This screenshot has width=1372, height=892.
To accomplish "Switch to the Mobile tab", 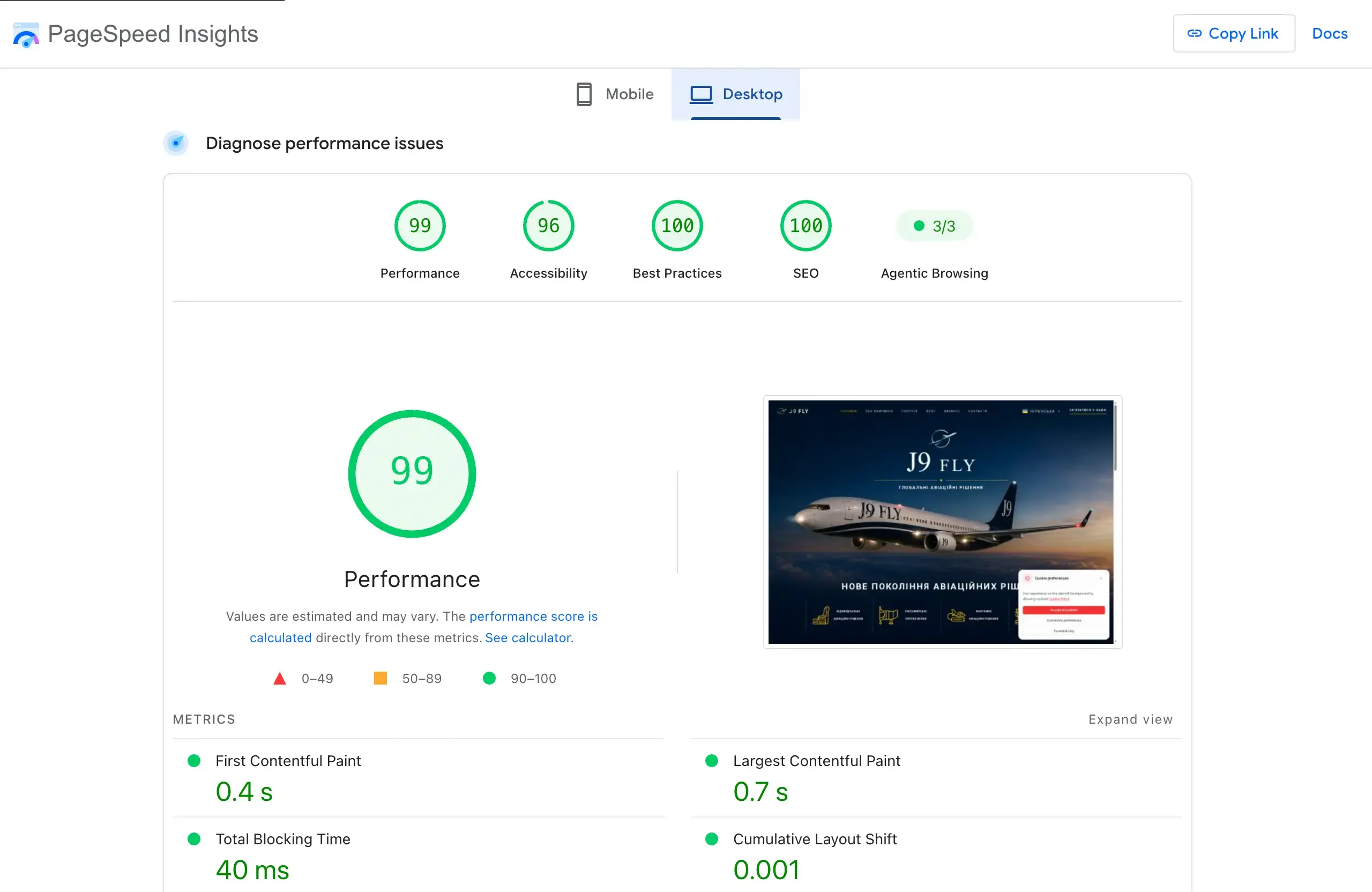I will tap(615, 94).
